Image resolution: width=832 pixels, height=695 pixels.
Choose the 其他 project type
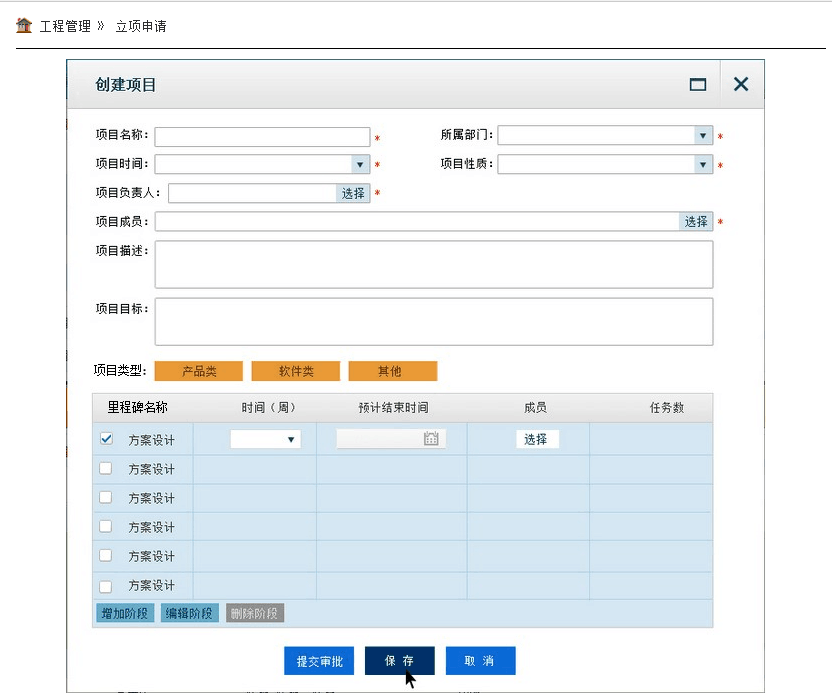coord(392,371)
